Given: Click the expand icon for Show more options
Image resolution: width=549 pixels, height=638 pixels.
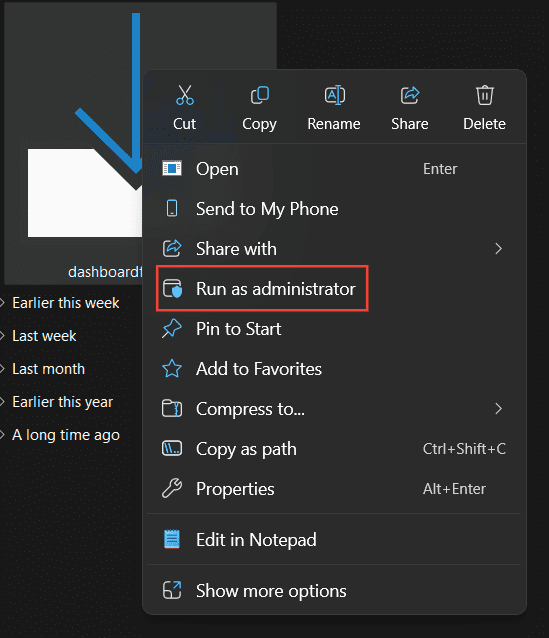Looking at the screenshot, I should coord(172,590).
